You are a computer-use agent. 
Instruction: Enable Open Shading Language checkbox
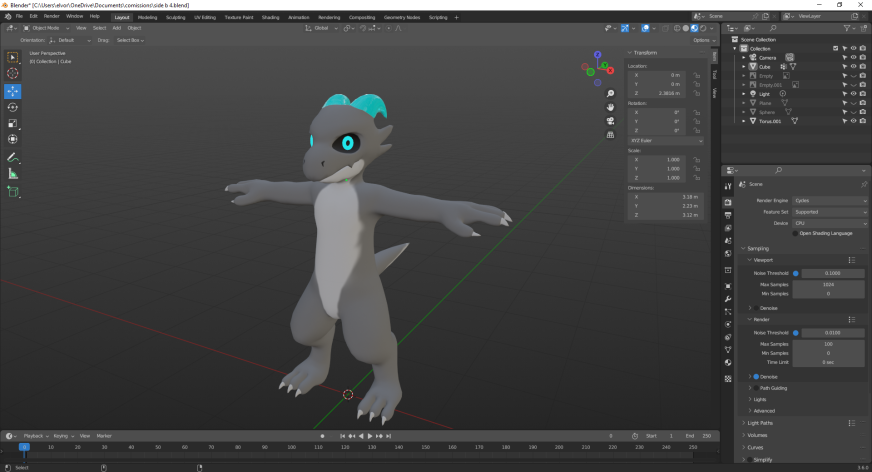coord(796,233)
